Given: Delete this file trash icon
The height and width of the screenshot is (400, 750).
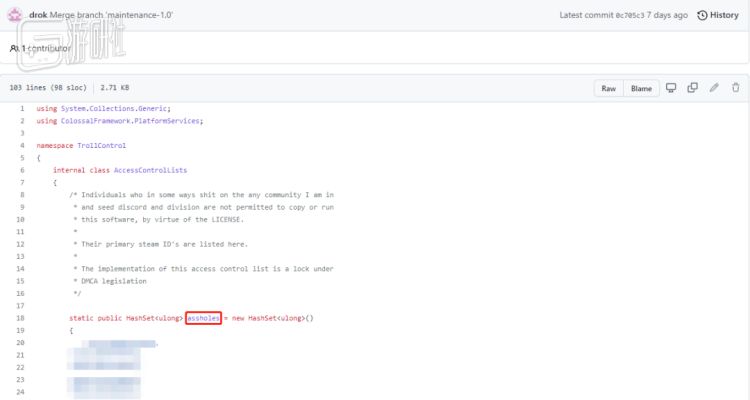Looking at the screenshot, I should [x=736, y=88].
